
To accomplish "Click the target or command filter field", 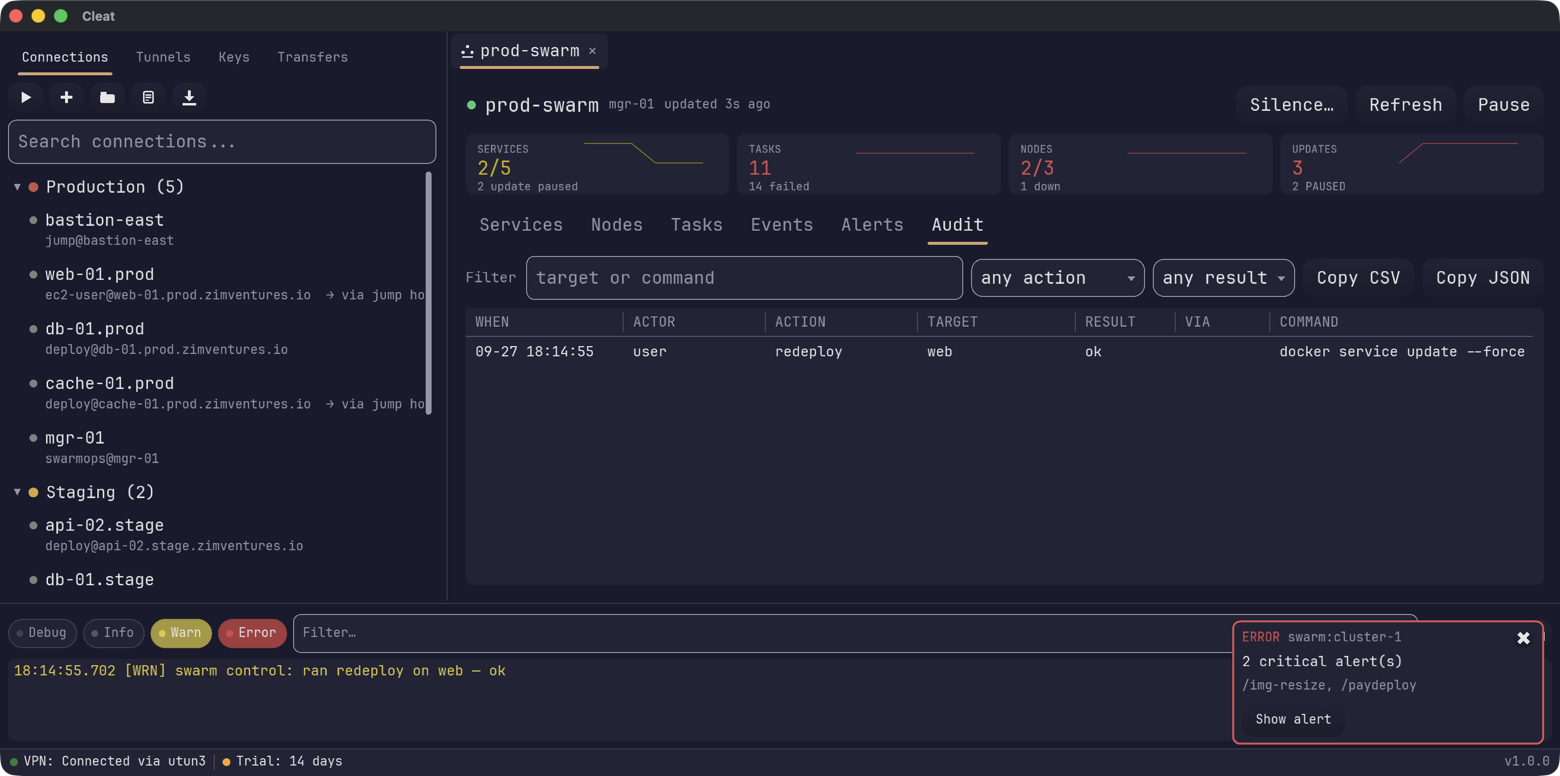I will point(744,278).
